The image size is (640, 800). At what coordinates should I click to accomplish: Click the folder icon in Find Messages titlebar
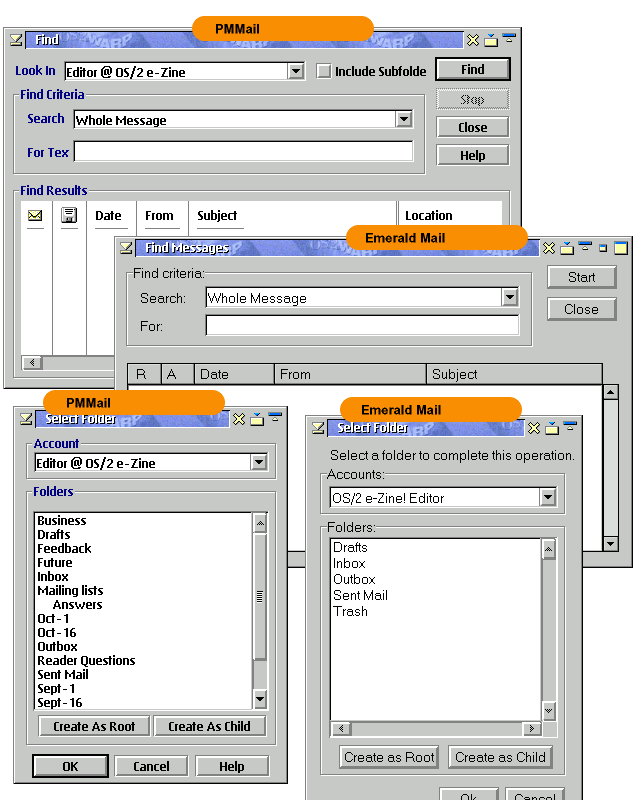[x=567, y=248]
